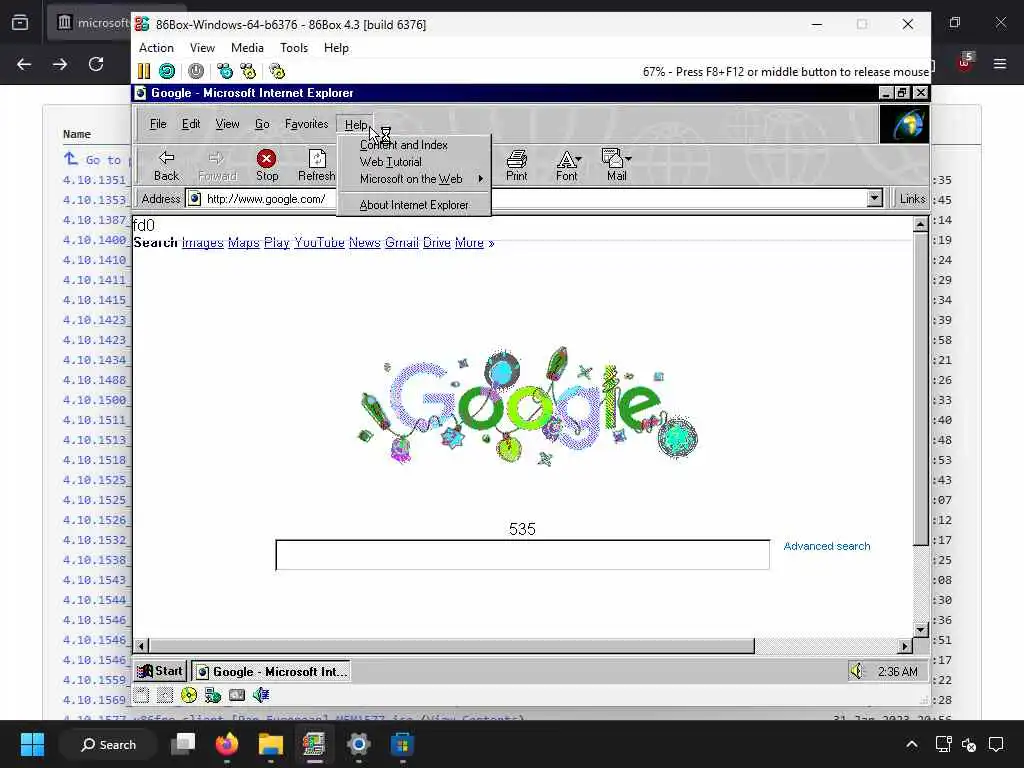Click the volume speaker icon in Windows 95 tray

point(856,671)
